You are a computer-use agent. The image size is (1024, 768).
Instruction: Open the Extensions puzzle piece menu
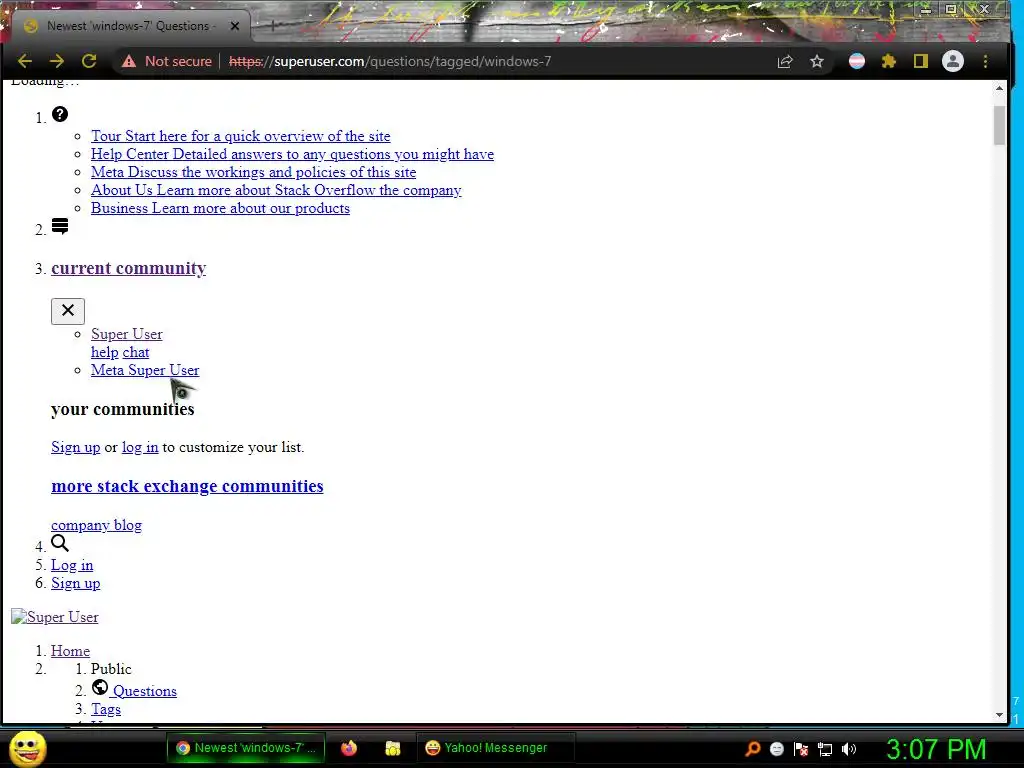889,61
